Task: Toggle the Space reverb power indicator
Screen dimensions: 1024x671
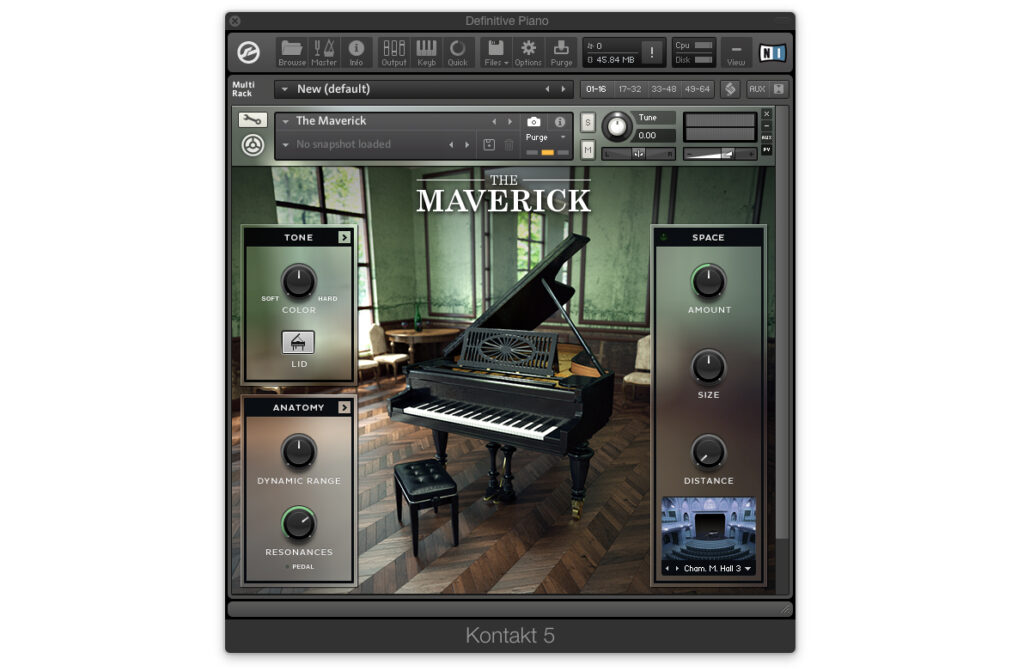Action: pos(664,237)
